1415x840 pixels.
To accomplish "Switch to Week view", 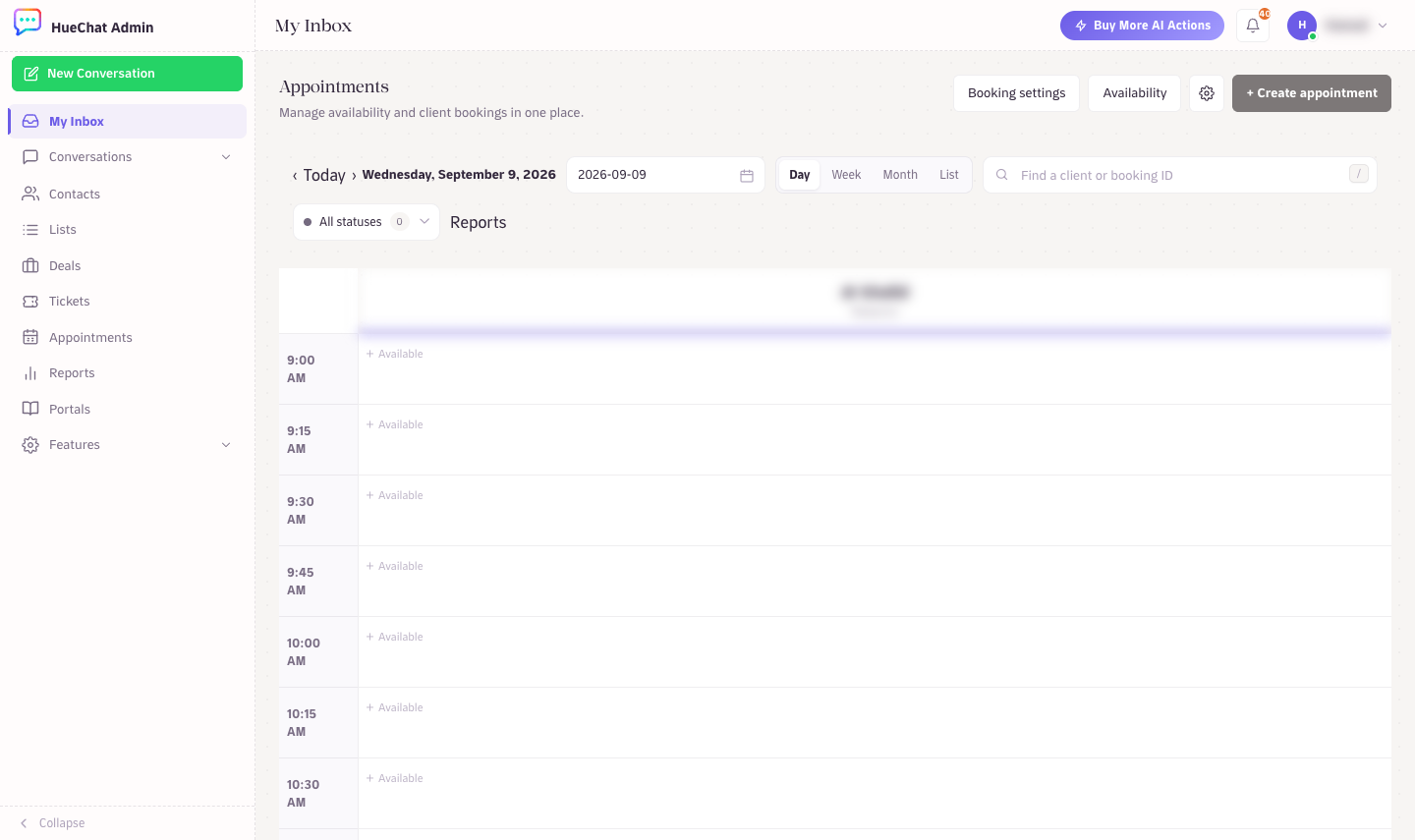I will (x=846, y=175).
